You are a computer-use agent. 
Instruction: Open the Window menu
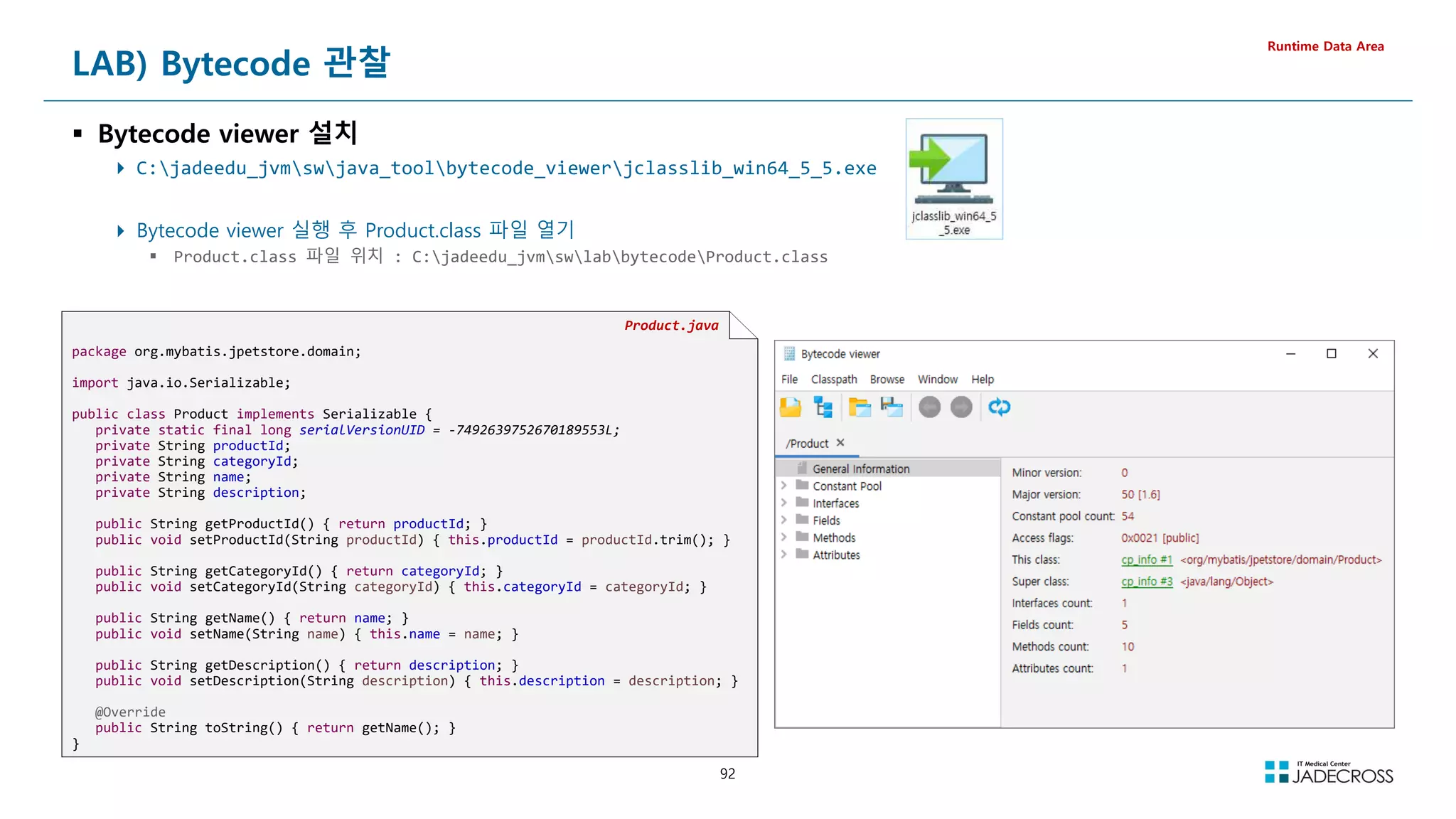[937, 380]
